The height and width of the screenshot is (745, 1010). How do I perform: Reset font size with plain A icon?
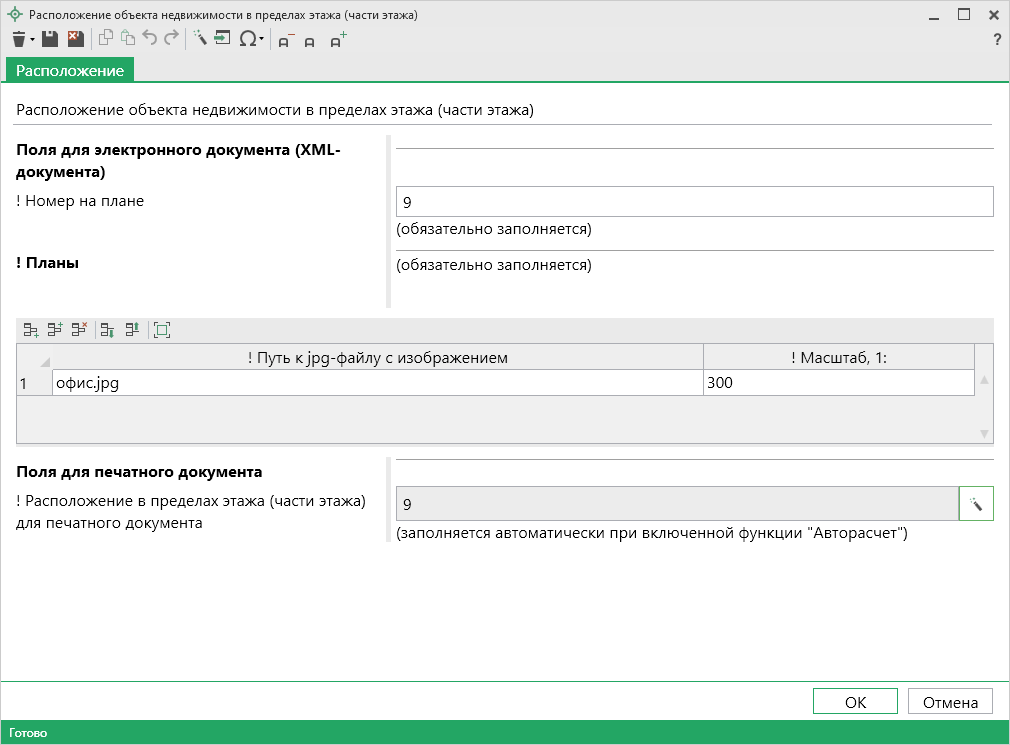310,41
